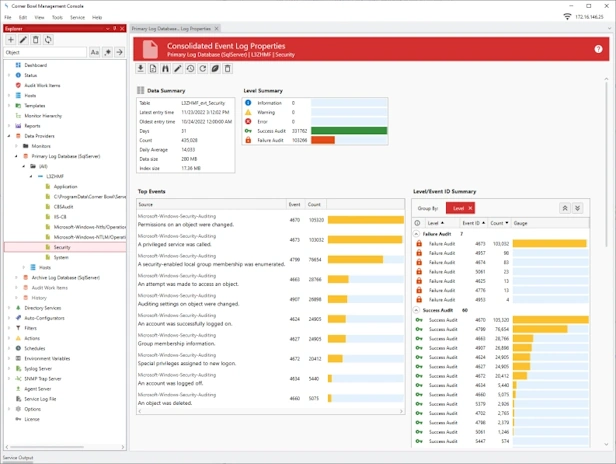Toggle the pin icon on Explorer panel
Image resolution: width=616 pixels, height=464 pixels.
[115, 28]
